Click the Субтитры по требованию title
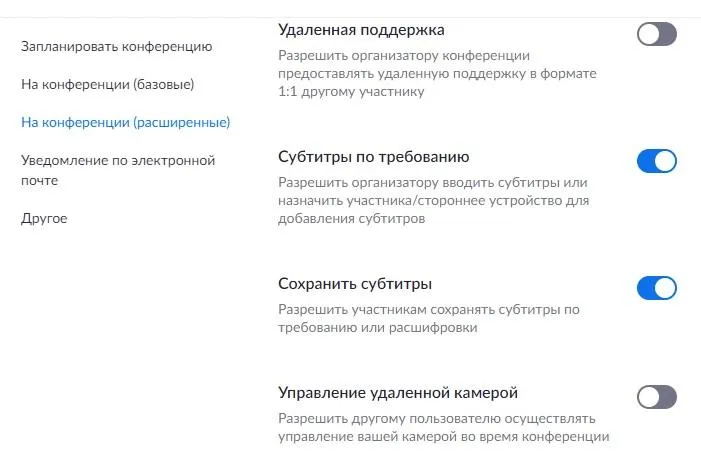Viewport: 701px width, 468px height. coord(373,156)
